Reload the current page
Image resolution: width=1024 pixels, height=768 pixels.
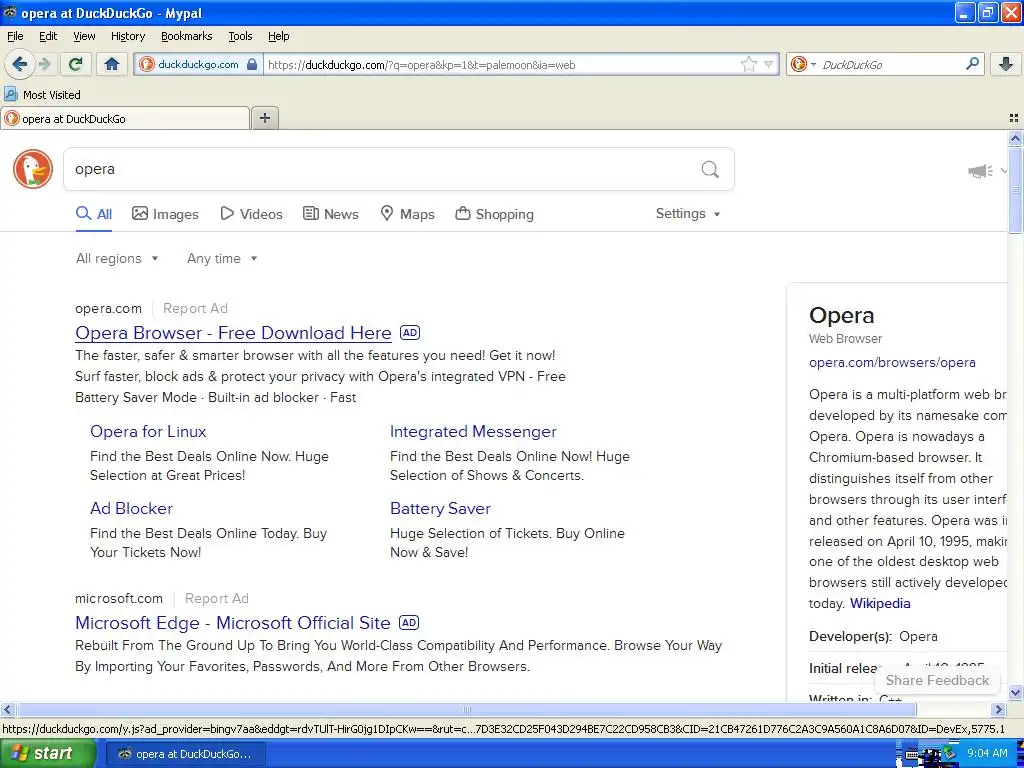click(x=76, y=64)
